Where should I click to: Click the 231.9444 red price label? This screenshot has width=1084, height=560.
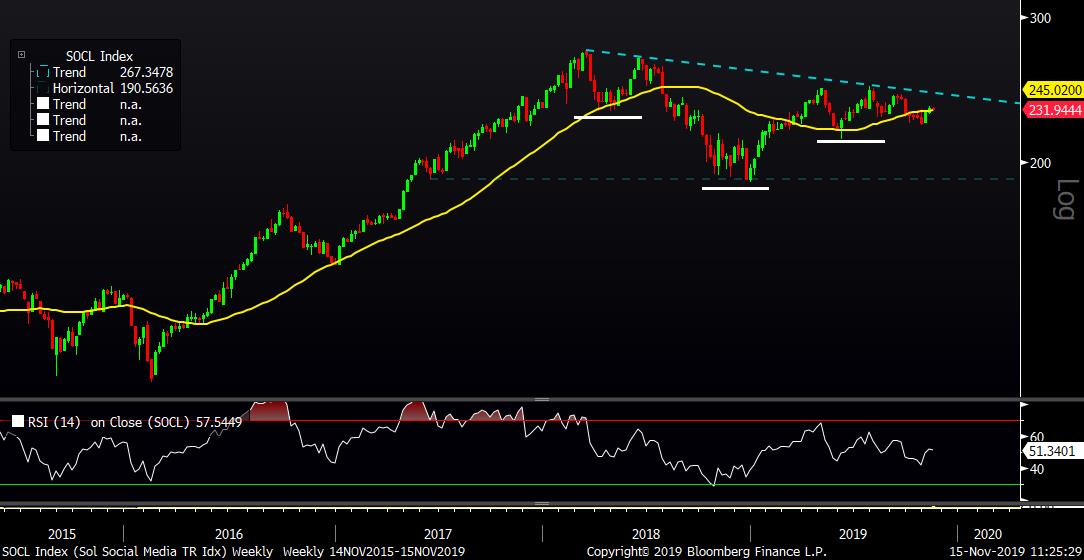click(1056, 108)
